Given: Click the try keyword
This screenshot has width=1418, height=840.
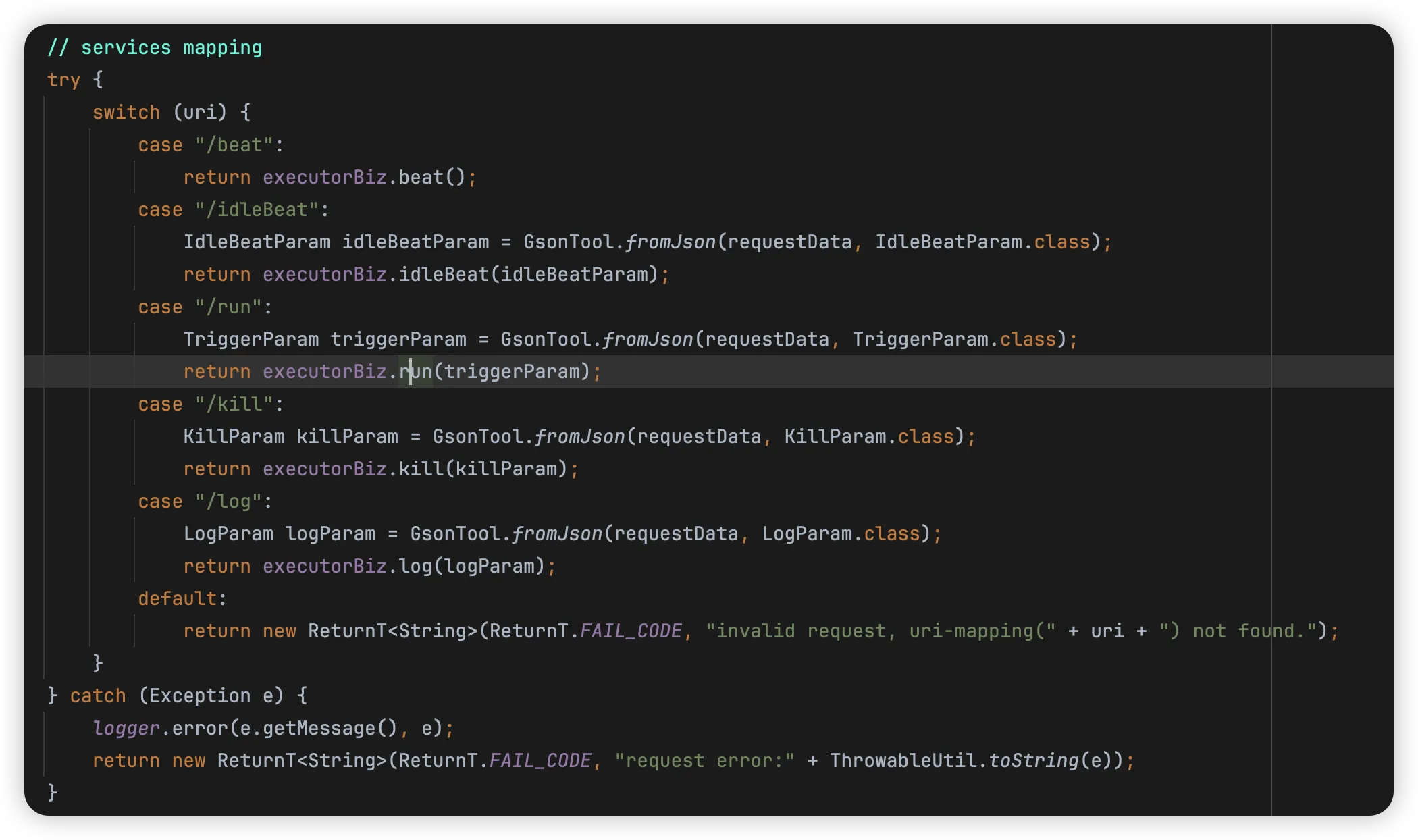Looking at the screenshot, I should (63, 80).
